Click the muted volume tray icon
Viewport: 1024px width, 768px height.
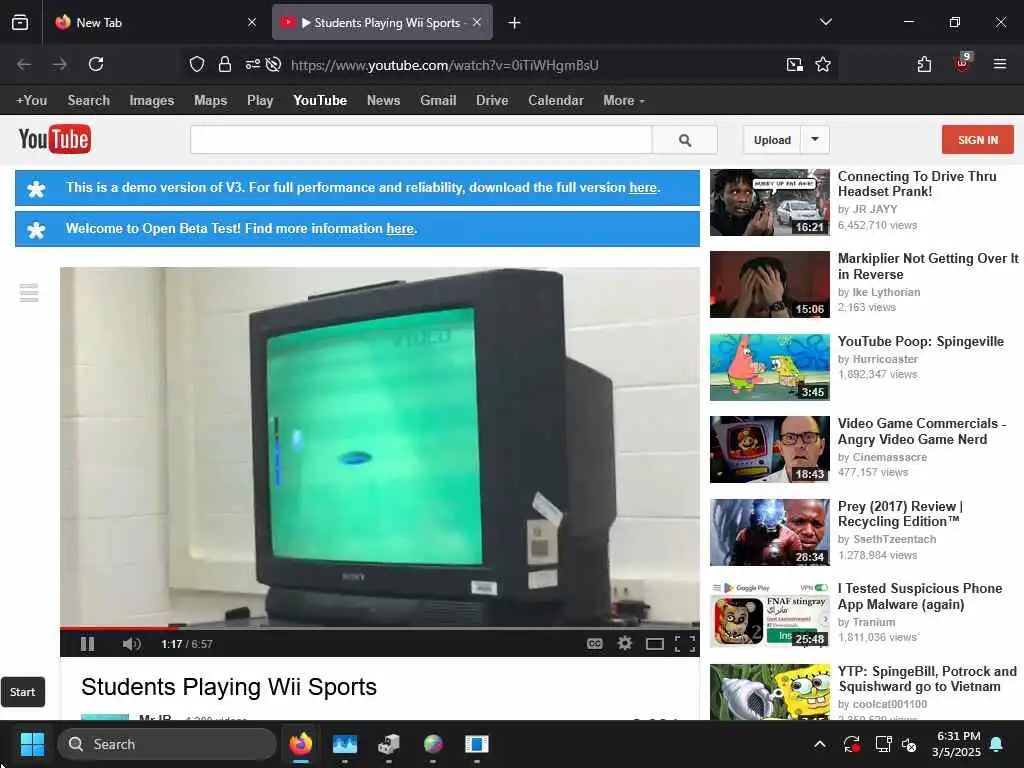coord(909,744)
